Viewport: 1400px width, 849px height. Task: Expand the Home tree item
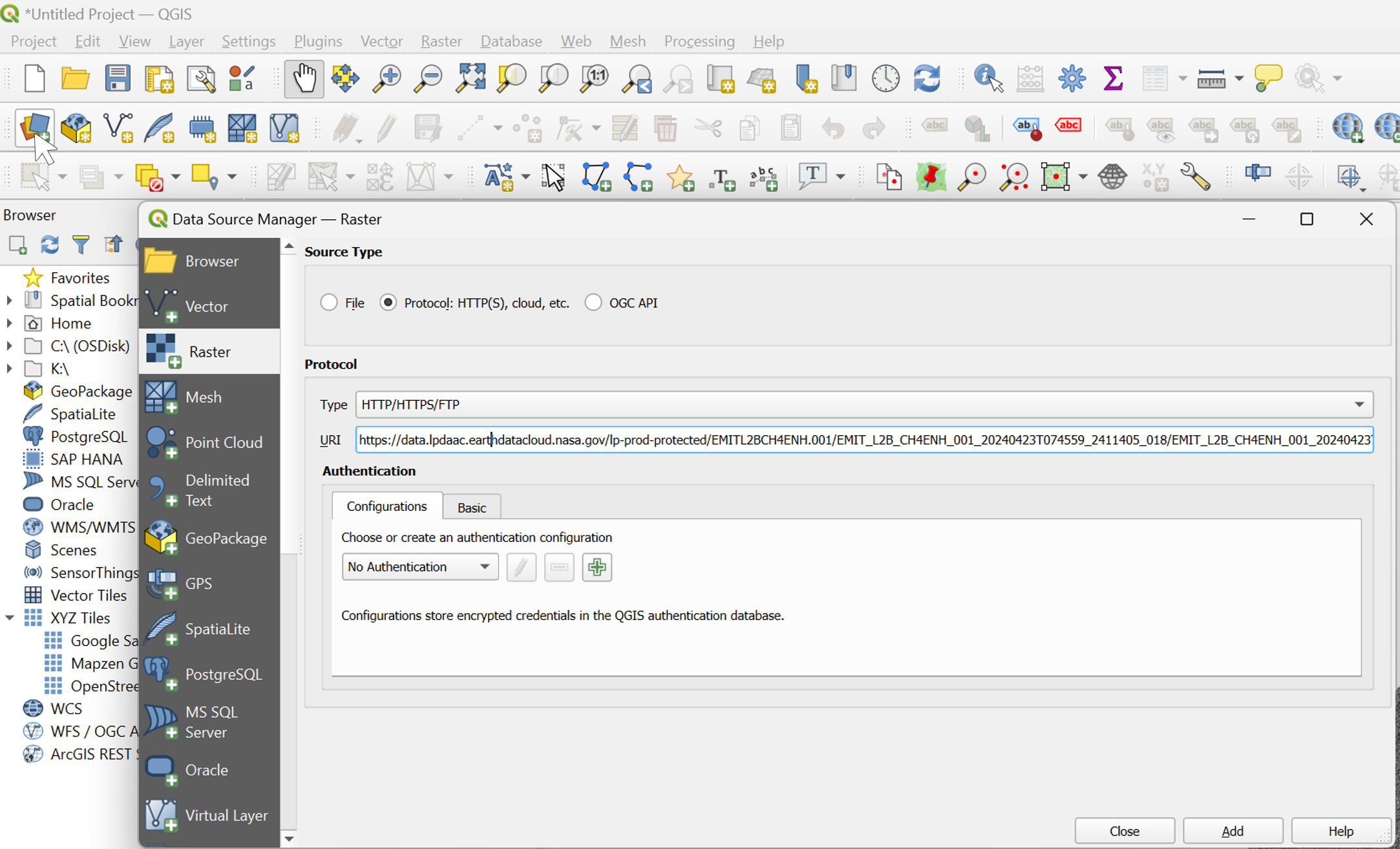pyautogui.click(x=9, y=323)
